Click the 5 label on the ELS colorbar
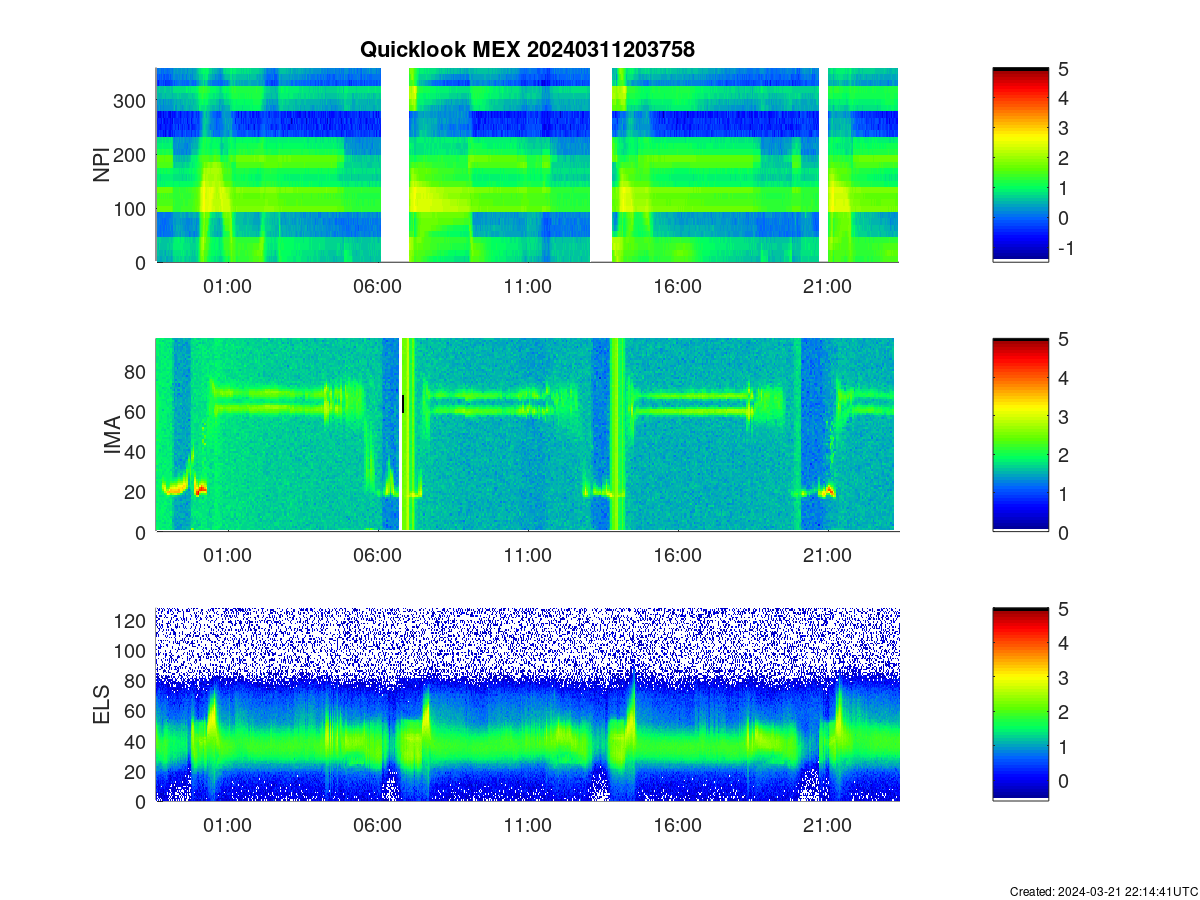Screen dimensions: 1200x900 pyautogui.click(x=1063, y=608)
